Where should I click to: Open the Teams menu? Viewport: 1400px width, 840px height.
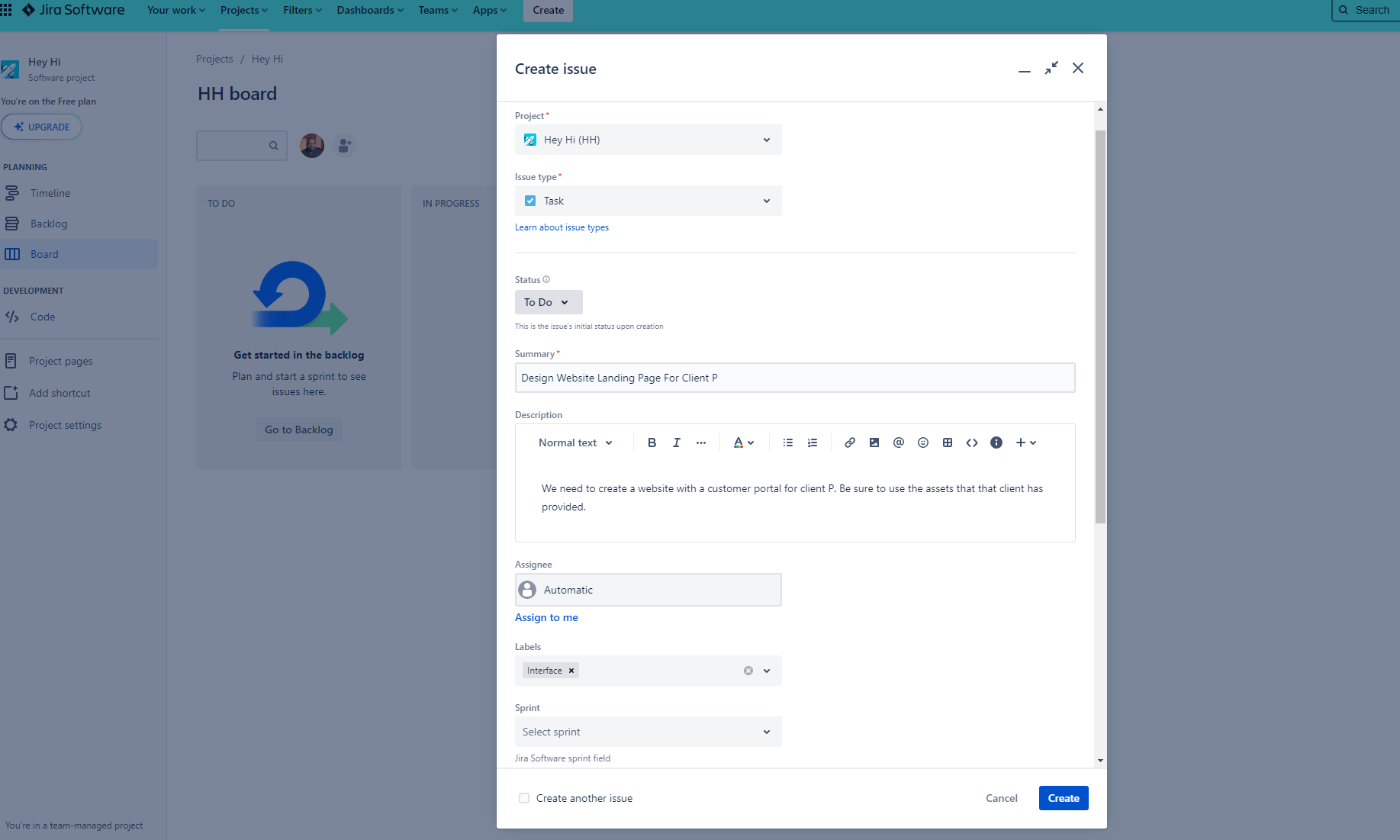(438, 10)
